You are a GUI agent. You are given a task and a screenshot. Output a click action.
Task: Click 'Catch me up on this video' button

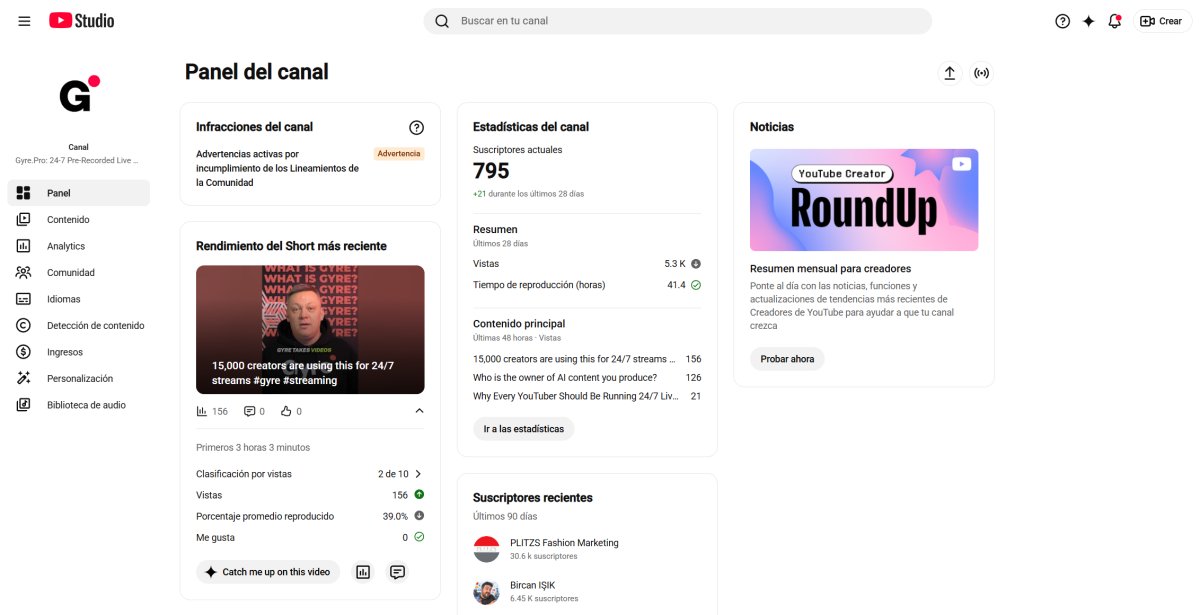[x=268, y=572]
